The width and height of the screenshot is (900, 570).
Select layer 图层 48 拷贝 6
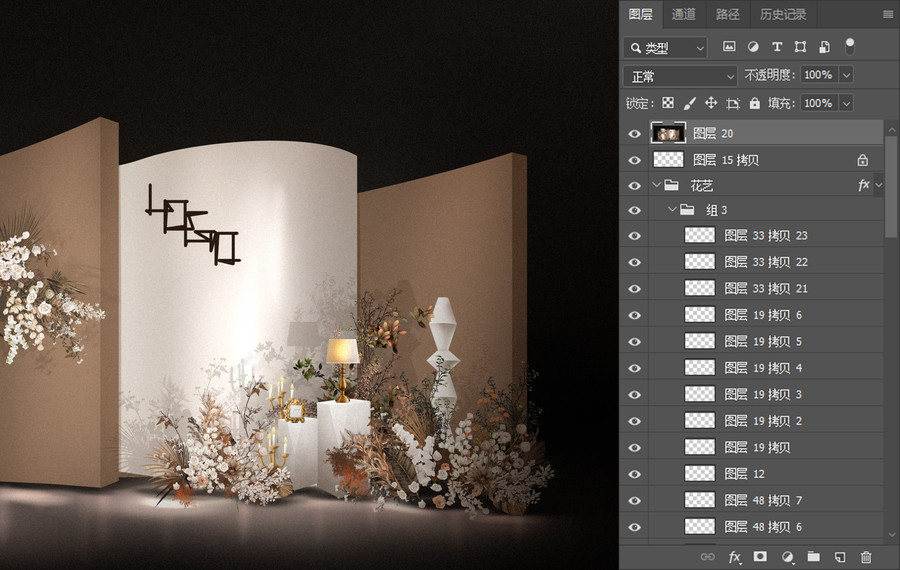[x=766, y=527]
